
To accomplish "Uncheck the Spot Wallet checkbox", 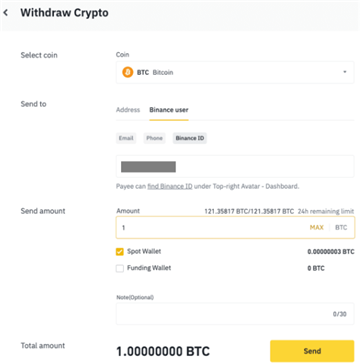I will pyautogui.click(x=120, y=252).
